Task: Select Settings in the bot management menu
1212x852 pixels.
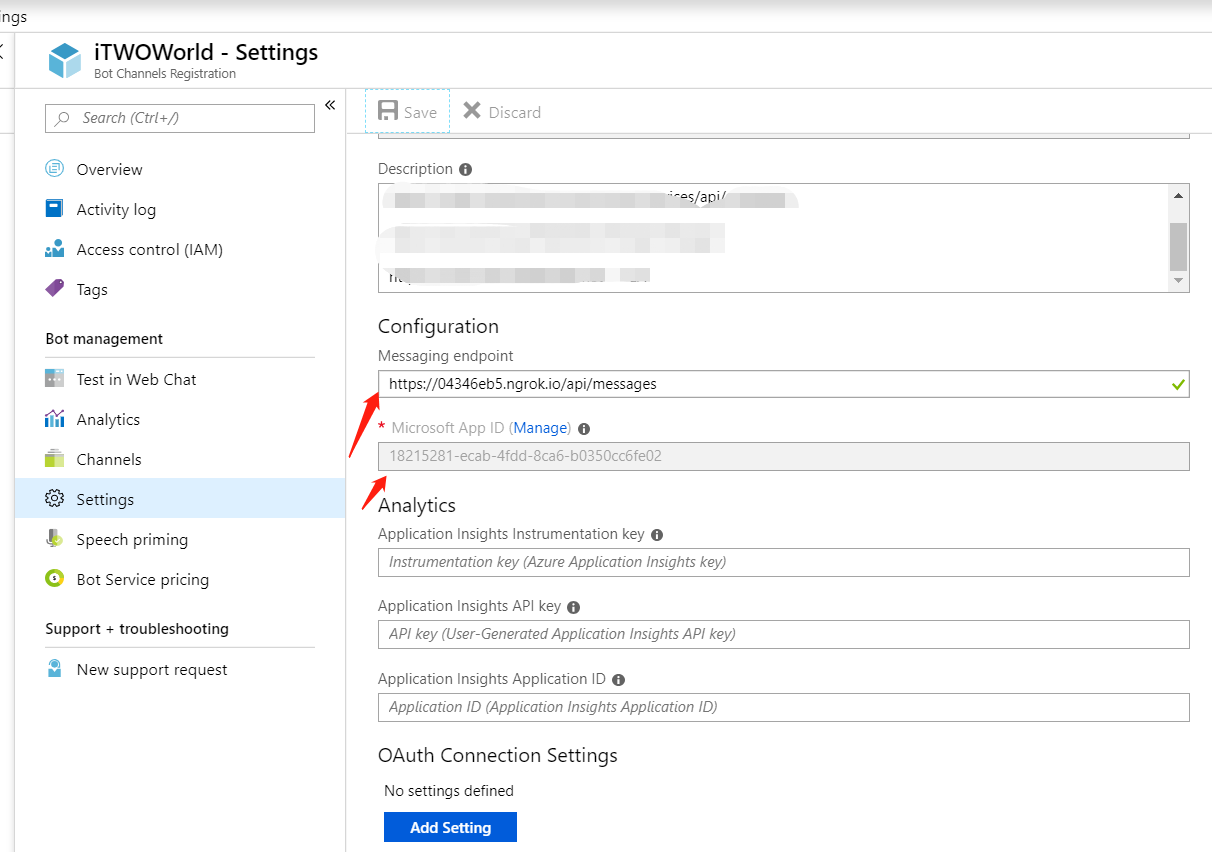Action: pyautogui.click(x=104, y=499)
